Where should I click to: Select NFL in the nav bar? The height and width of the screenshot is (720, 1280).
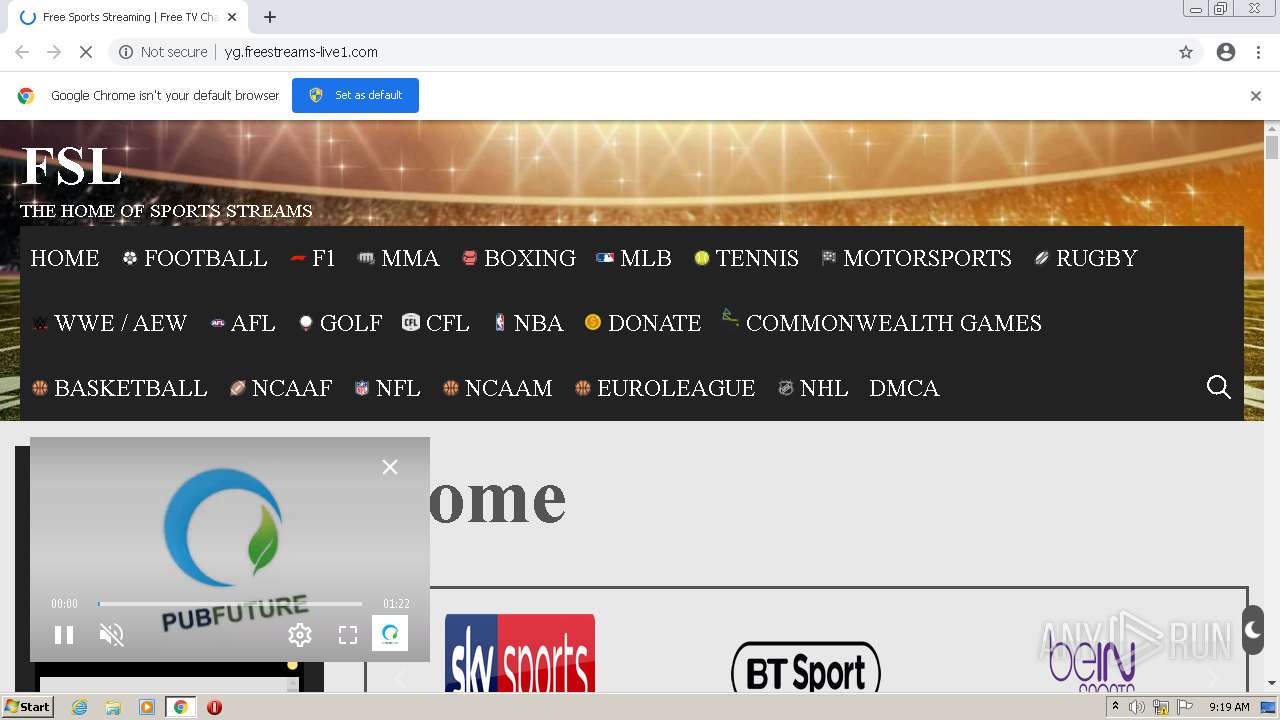tap(387, 388)
